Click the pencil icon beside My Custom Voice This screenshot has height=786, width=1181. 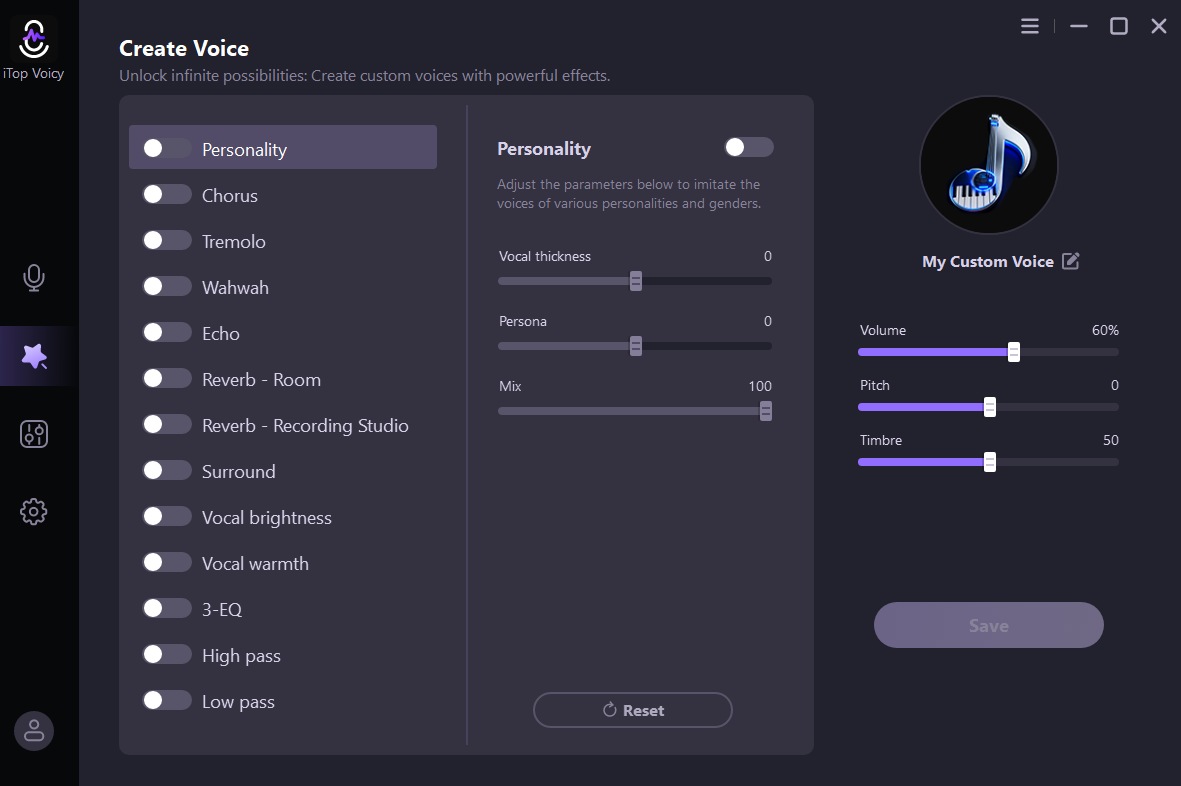1071,260
